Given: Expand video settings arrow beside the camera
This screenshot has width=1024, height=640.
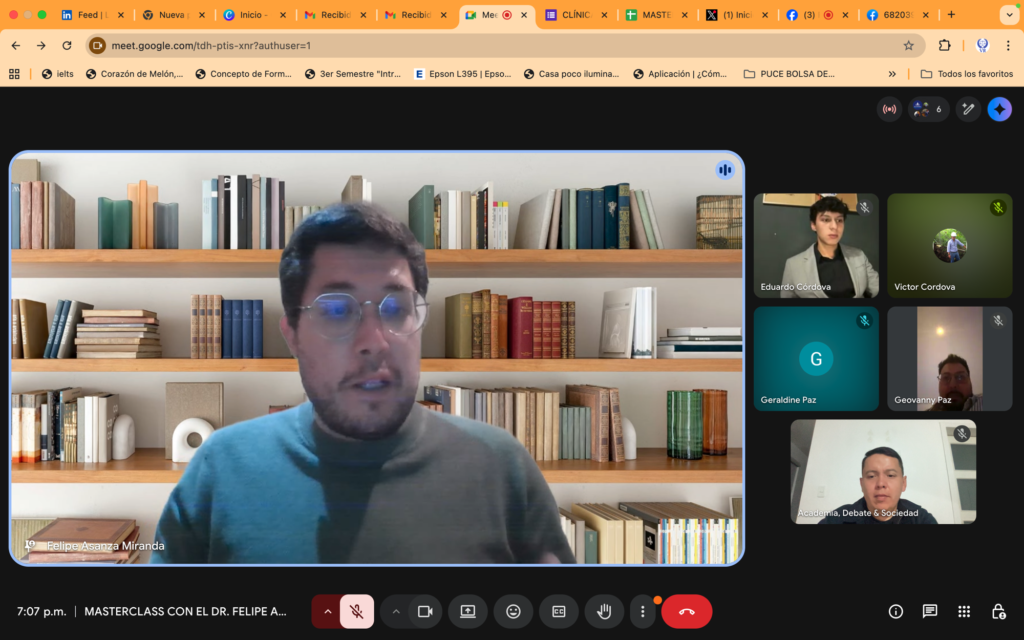Looking at the screenshot, I should (x=396, y=611).
